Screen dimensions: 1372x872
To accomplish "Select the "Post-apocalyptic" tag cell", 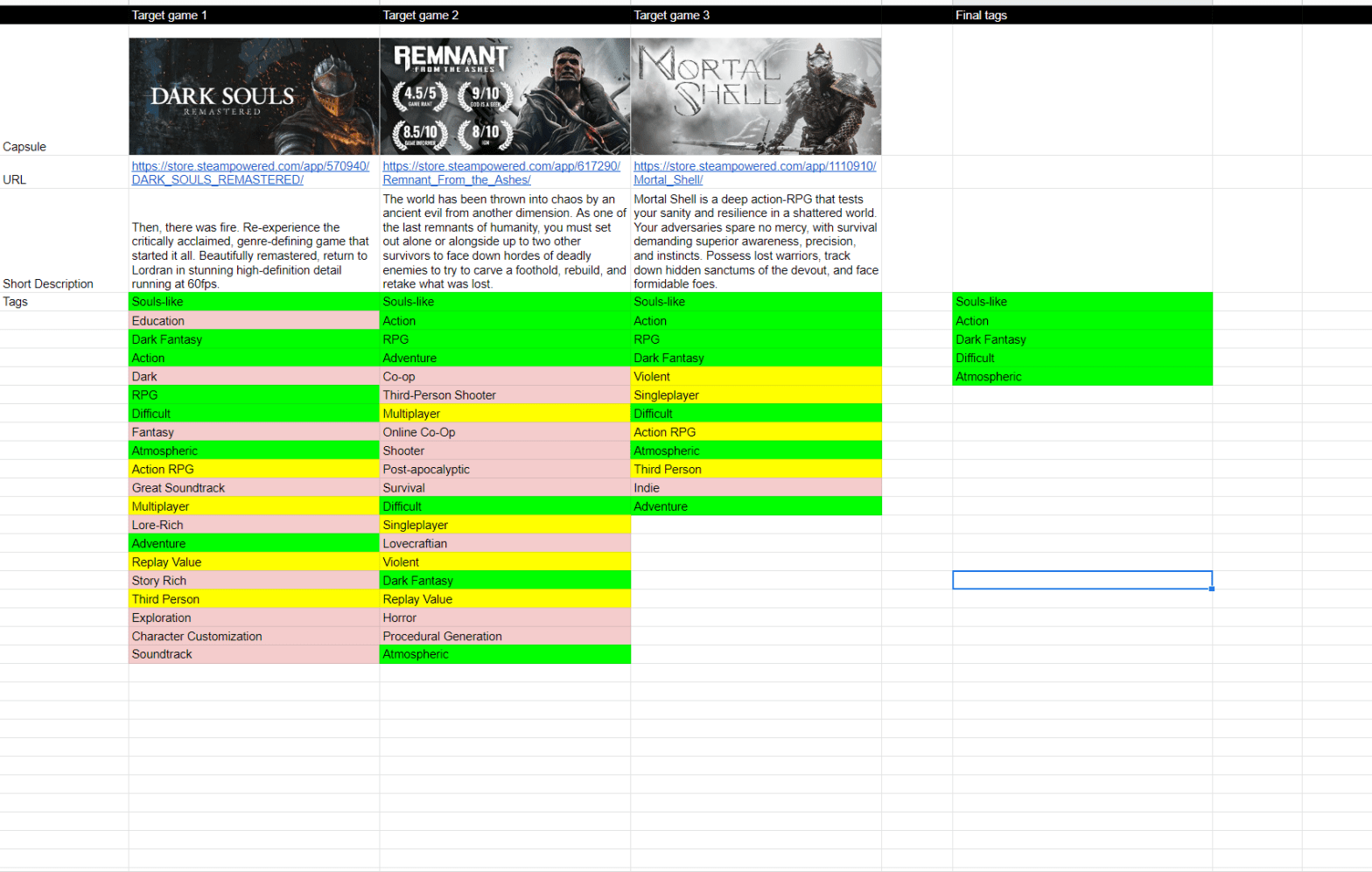I will 505,470.
